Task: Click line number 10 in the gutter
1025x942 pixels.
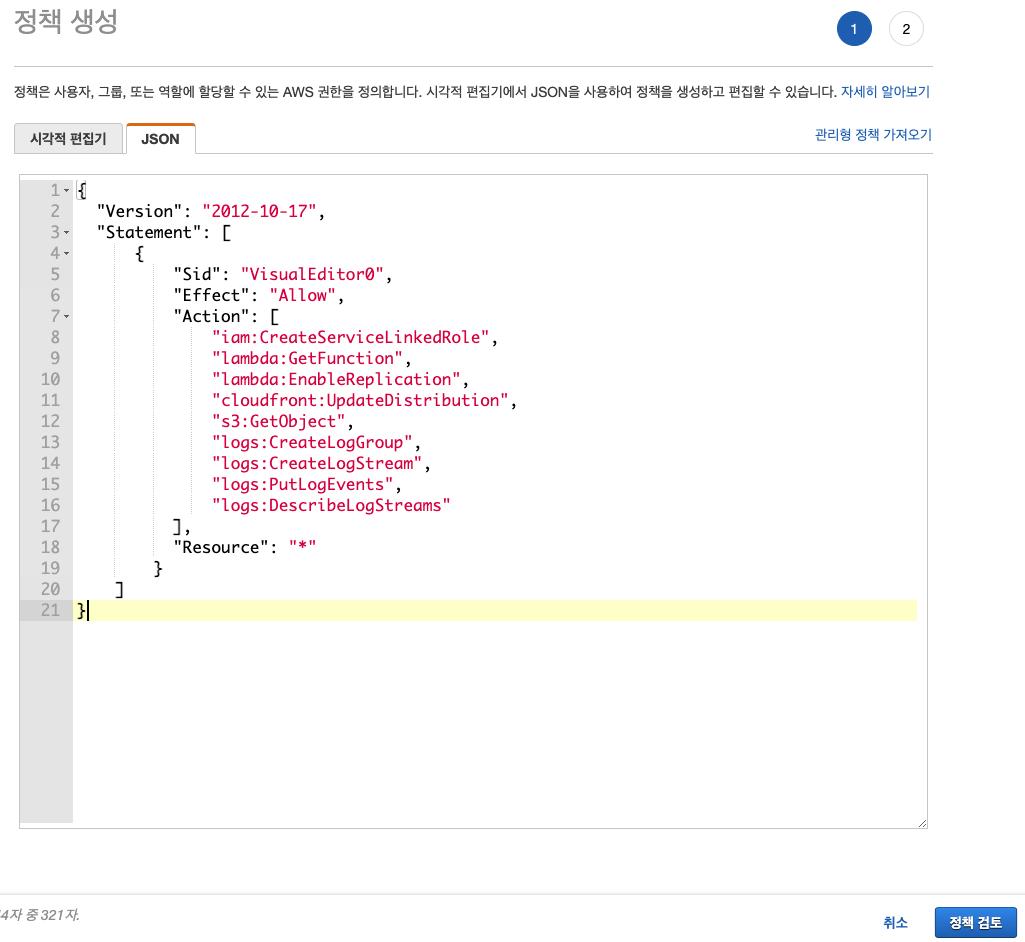Action: pyautogui.click(x=50, y=379)
